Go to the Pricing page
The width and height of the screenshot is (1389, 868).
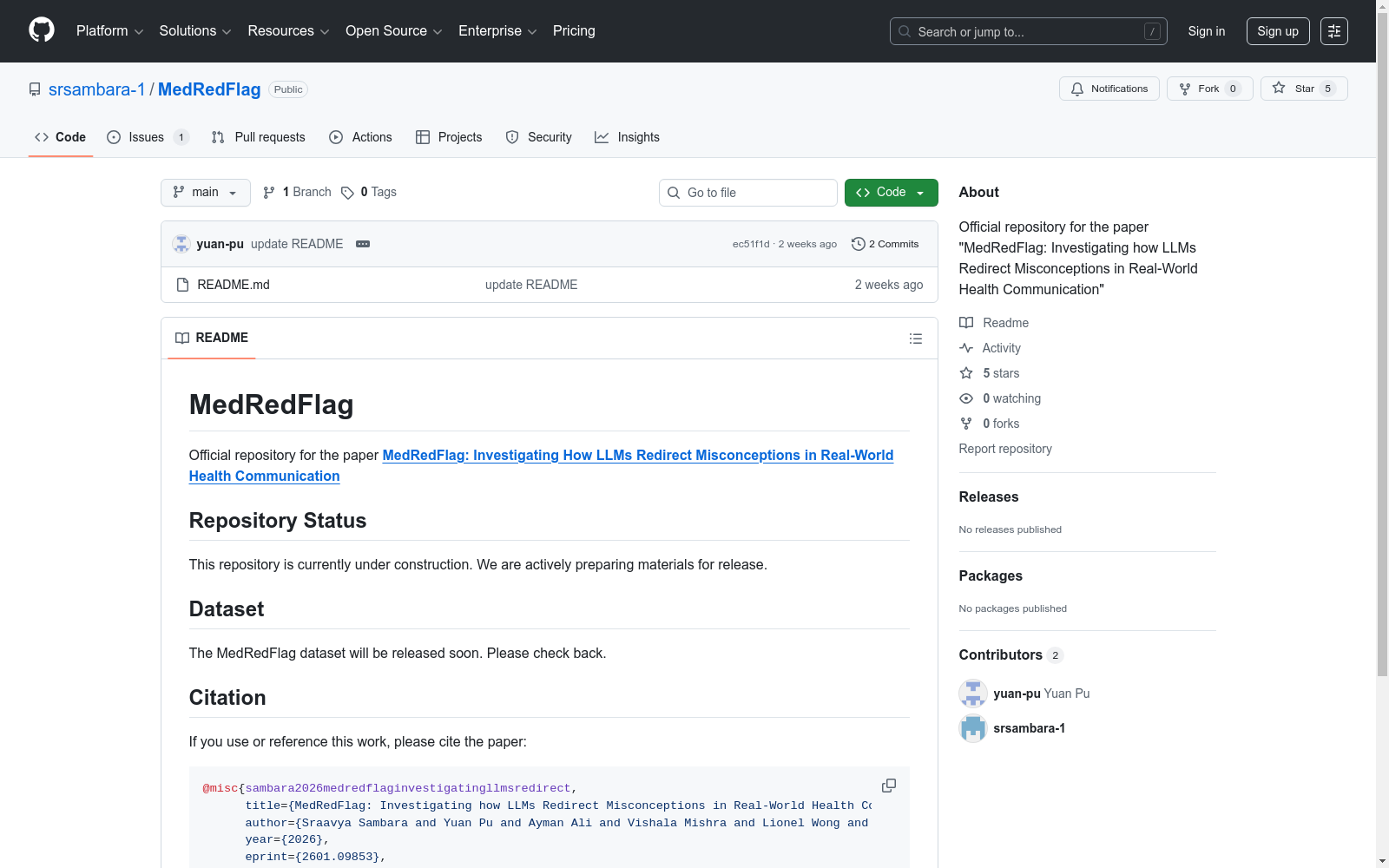(x=574, y=31)
